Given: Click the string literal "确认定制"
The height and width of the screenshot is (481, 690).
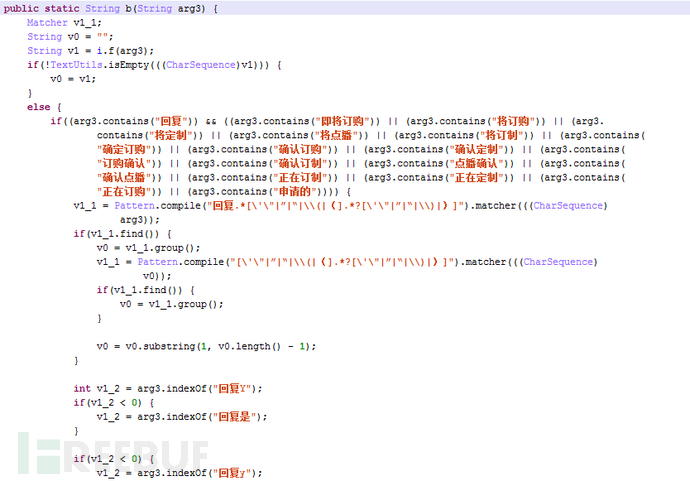Looking at the screenshot, I should pyautogui.click(x=476, y=149).
